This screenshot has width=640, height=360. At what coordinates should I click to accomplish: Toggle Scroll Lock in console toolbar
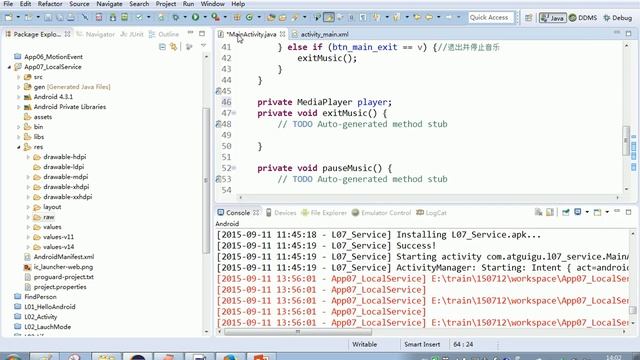(x=550, y=212)
